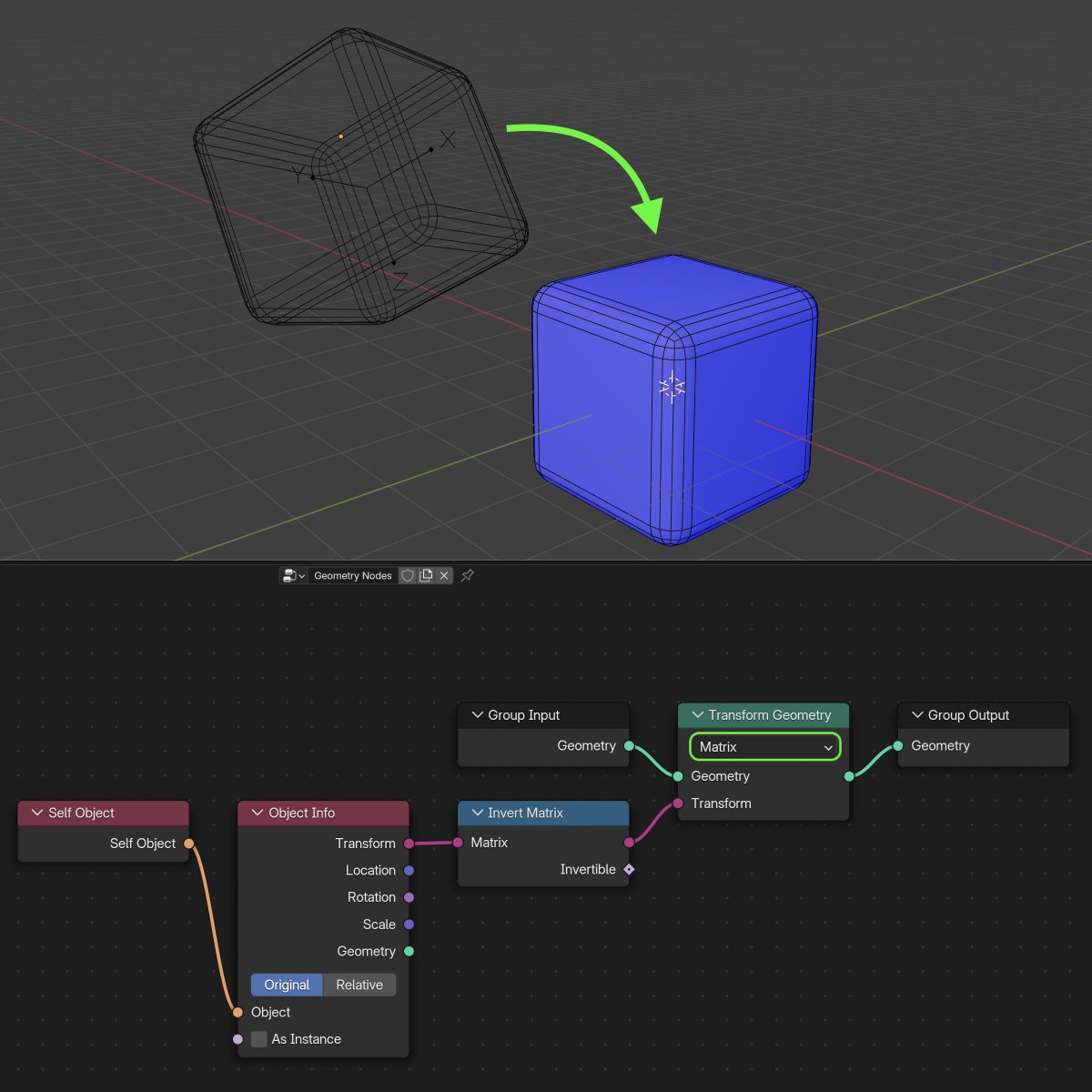Click Transform Geometry's right output socket
The image size is (1092, 1092).
click(849, 776)
